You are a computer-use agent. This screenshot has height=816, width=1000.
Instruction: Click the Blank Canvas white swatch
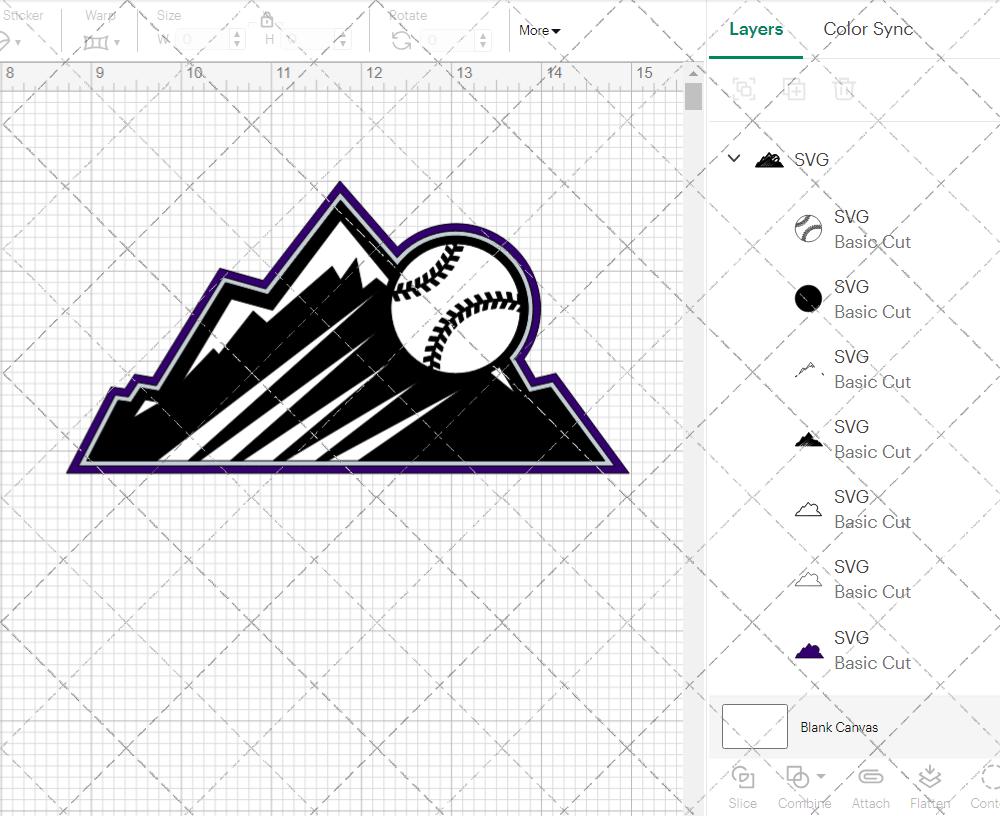(754, 726)
